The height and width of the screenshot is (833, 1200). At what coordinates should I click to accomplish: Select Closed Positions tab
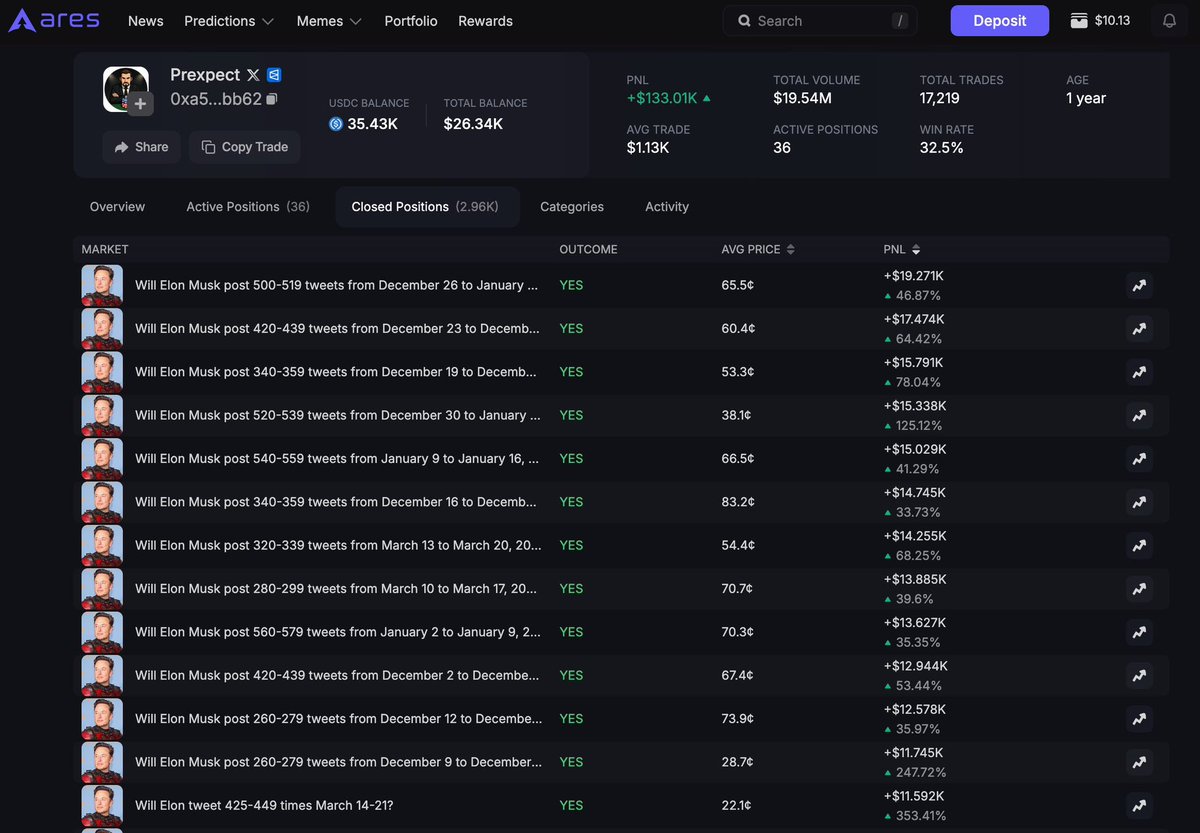[427, 207]
